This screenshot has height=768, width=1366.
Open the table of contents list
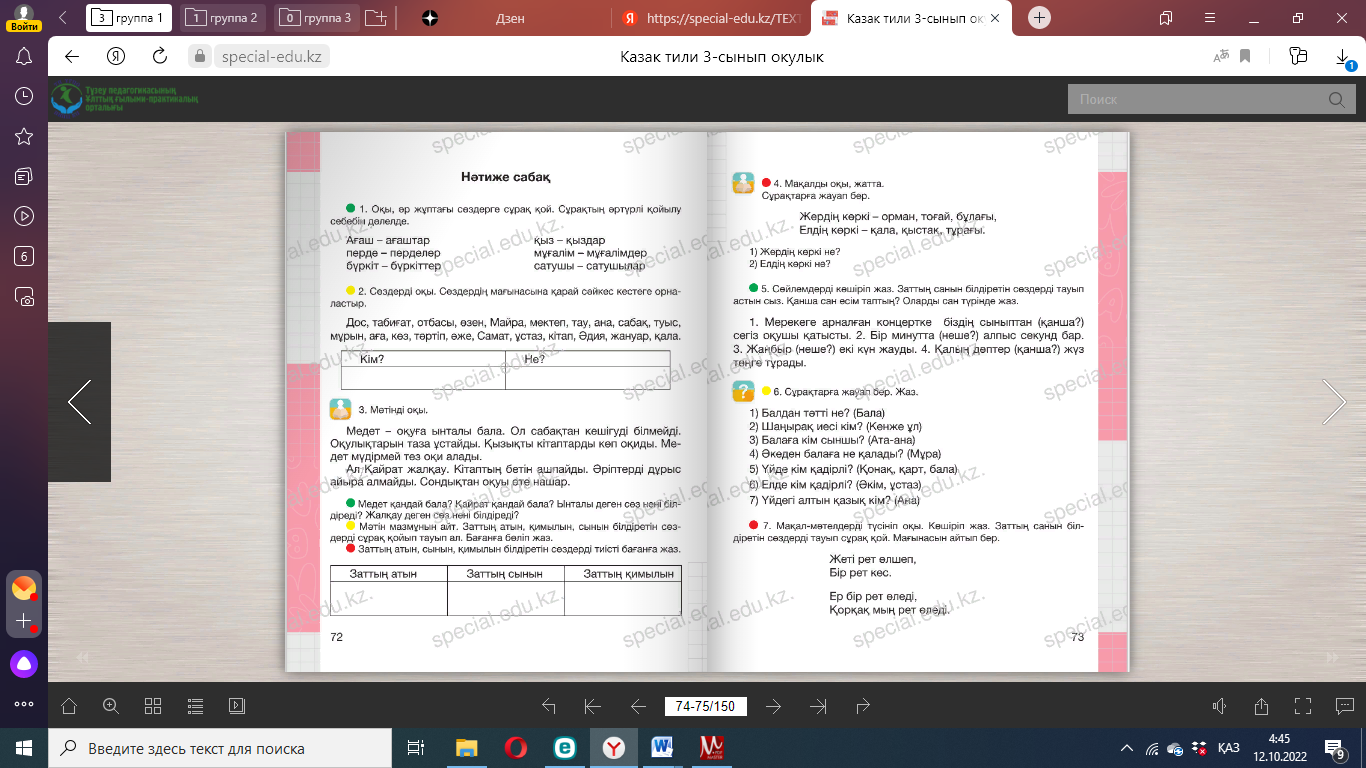(195, 706)
